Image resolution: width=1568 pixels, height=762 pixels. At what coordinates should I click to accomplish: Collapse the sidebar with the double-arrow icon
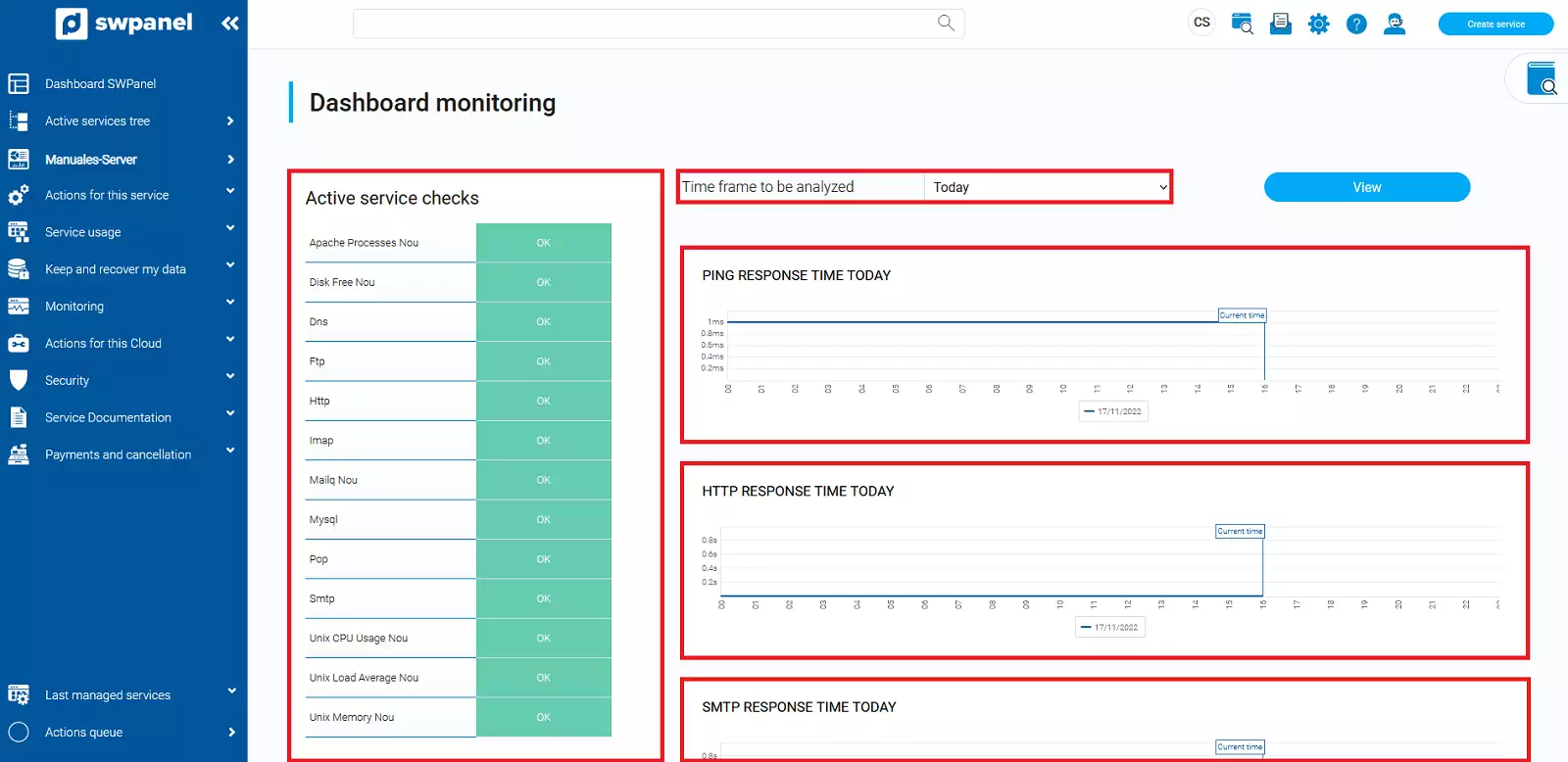tap(230, 24)
